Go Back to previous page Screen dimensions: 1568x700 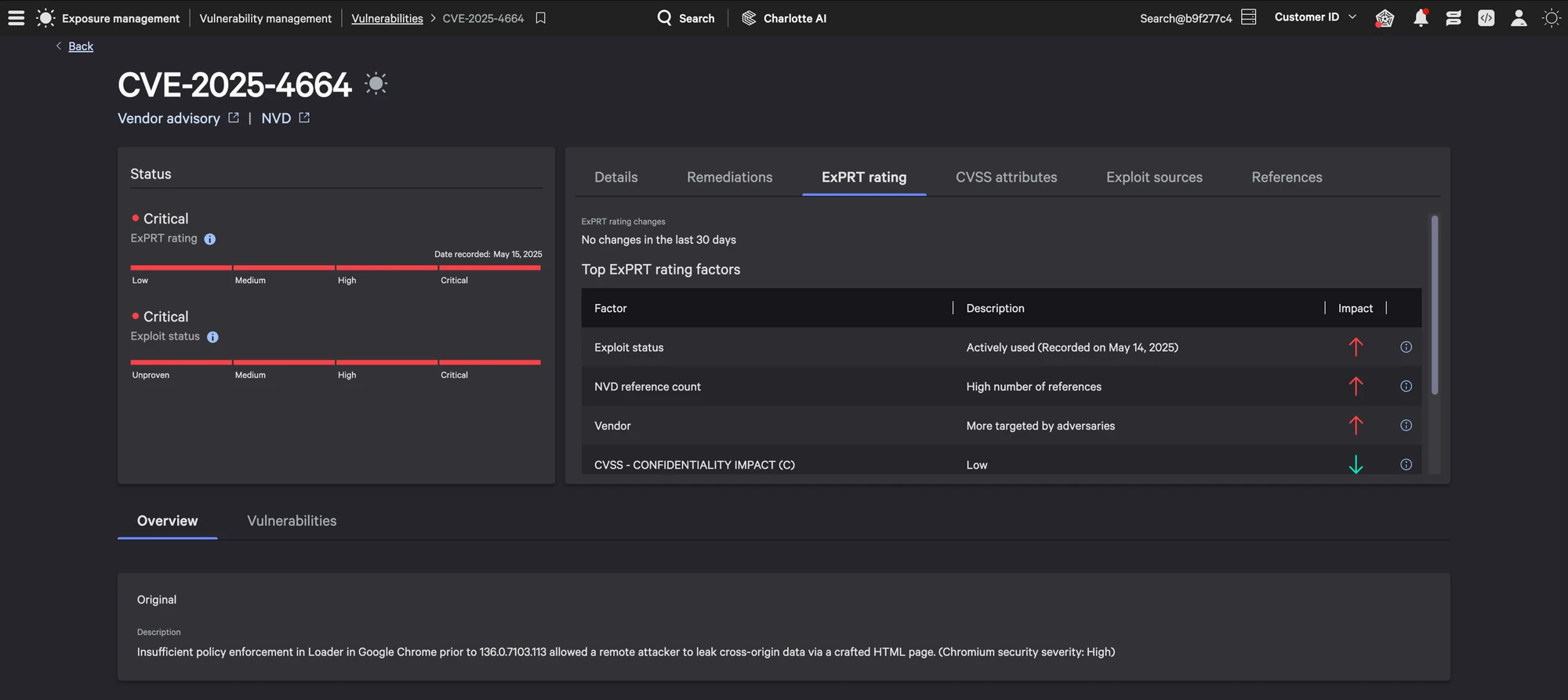coord(81,46)
